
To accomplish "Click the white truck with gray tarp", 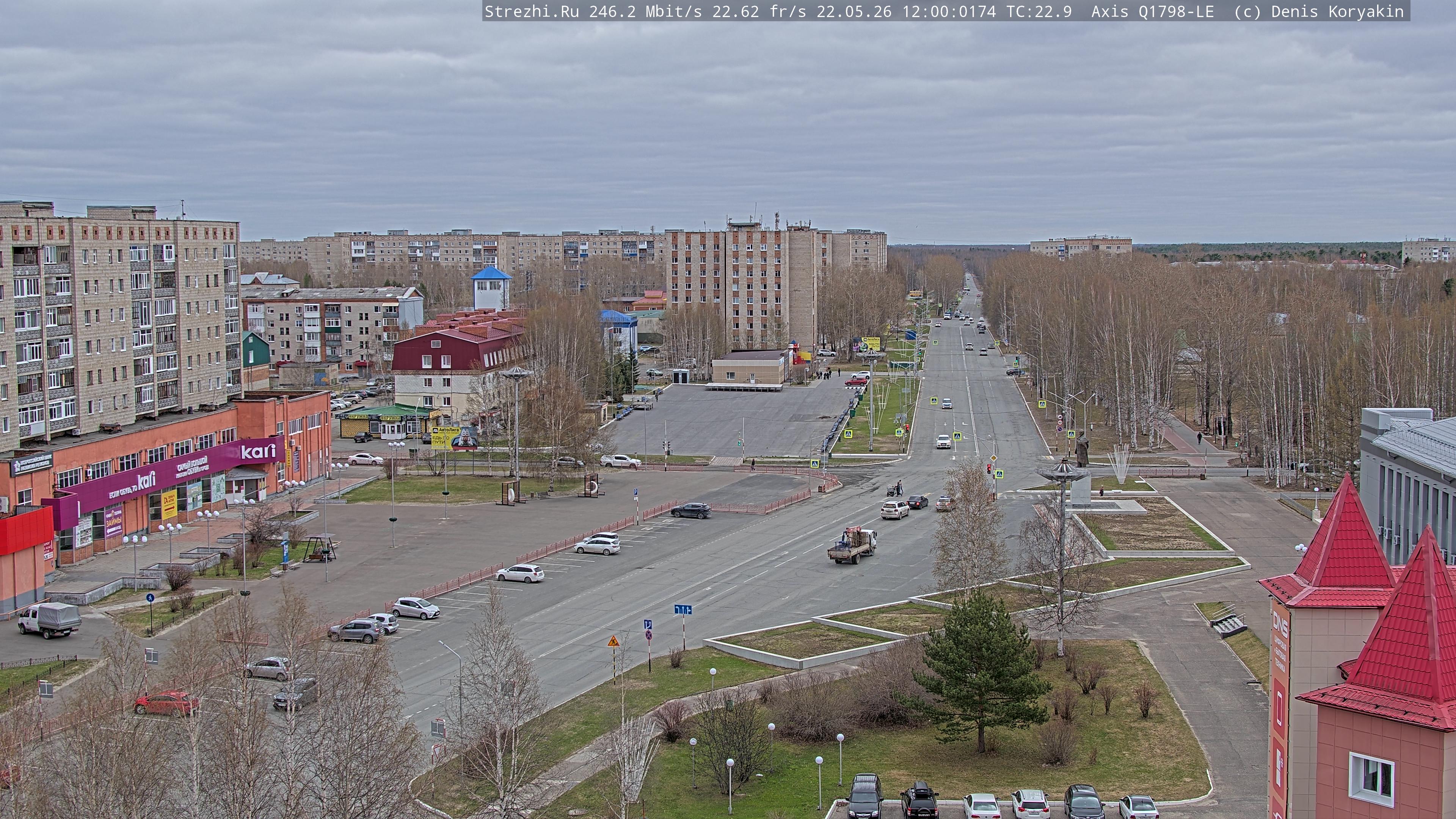I will 49,620.
